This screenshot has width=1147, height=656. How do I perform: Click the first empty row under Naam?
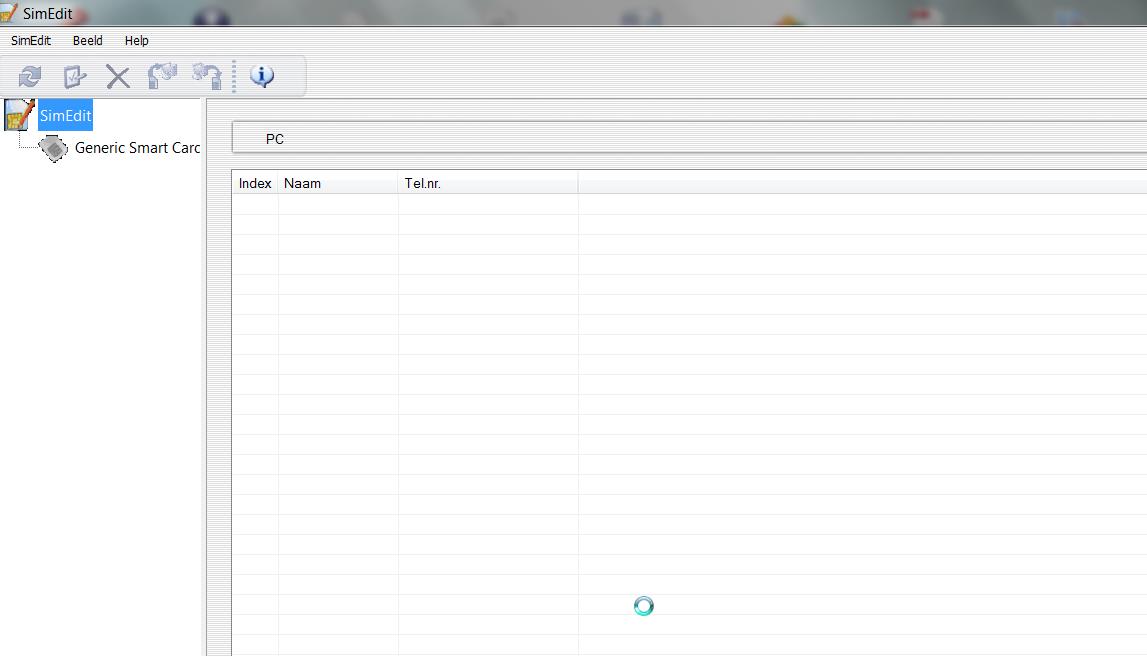point(338,204)
